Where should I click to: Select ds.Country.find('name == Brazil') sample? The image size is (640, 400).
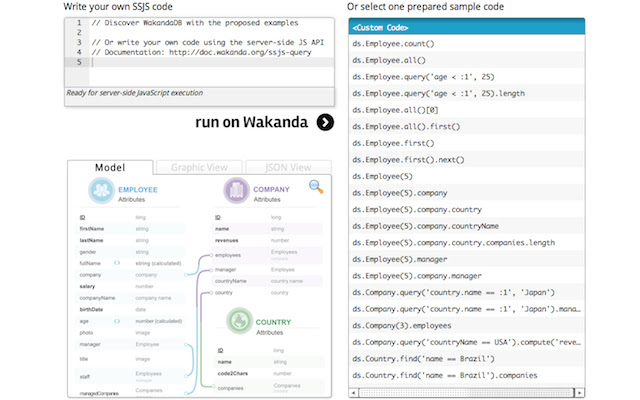[x=467, y=359]
